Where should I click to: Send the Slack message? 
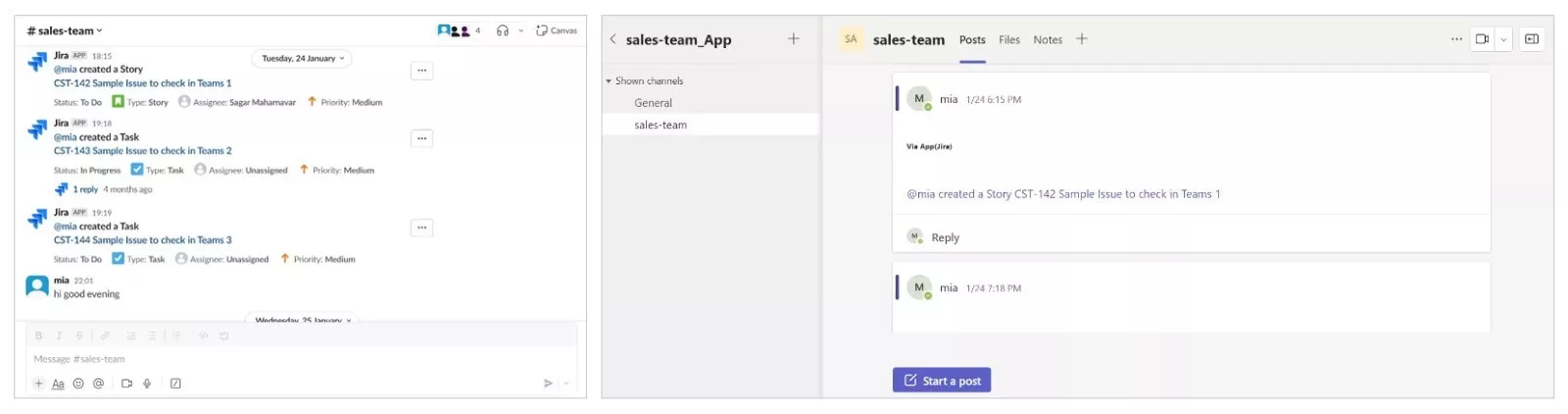pyautogui.click(x=548, y=384)
